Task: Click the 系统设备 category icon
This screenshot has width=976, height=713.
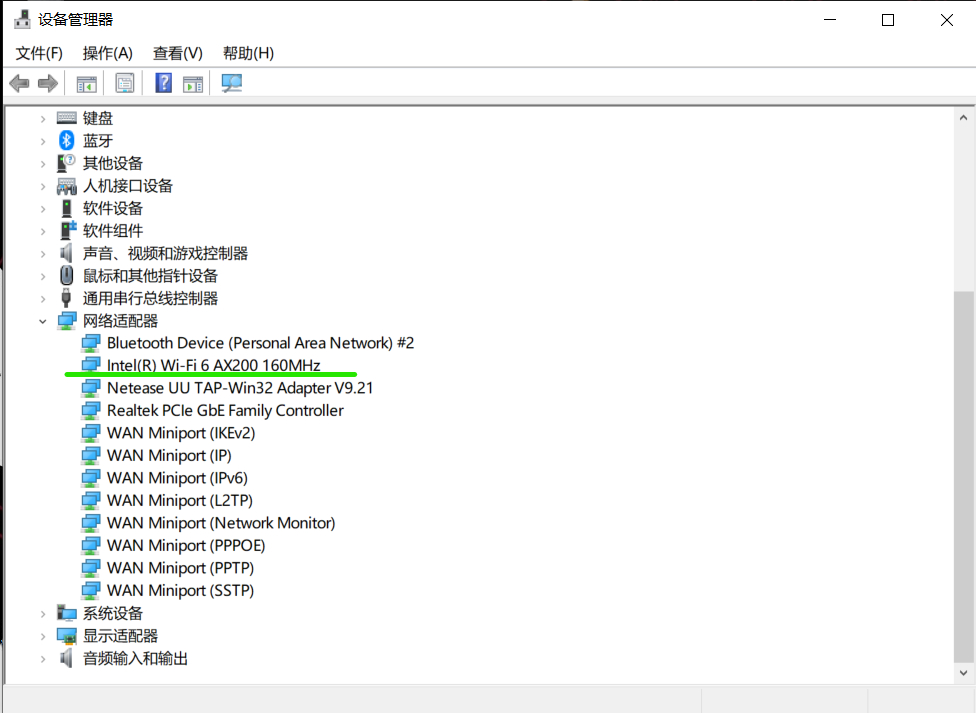Action: tap(67, 613)
